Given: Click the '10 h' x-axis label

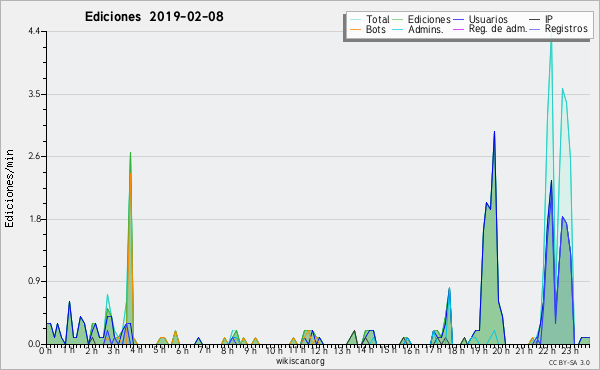Looking at the screenshot, I should (274, 350).
